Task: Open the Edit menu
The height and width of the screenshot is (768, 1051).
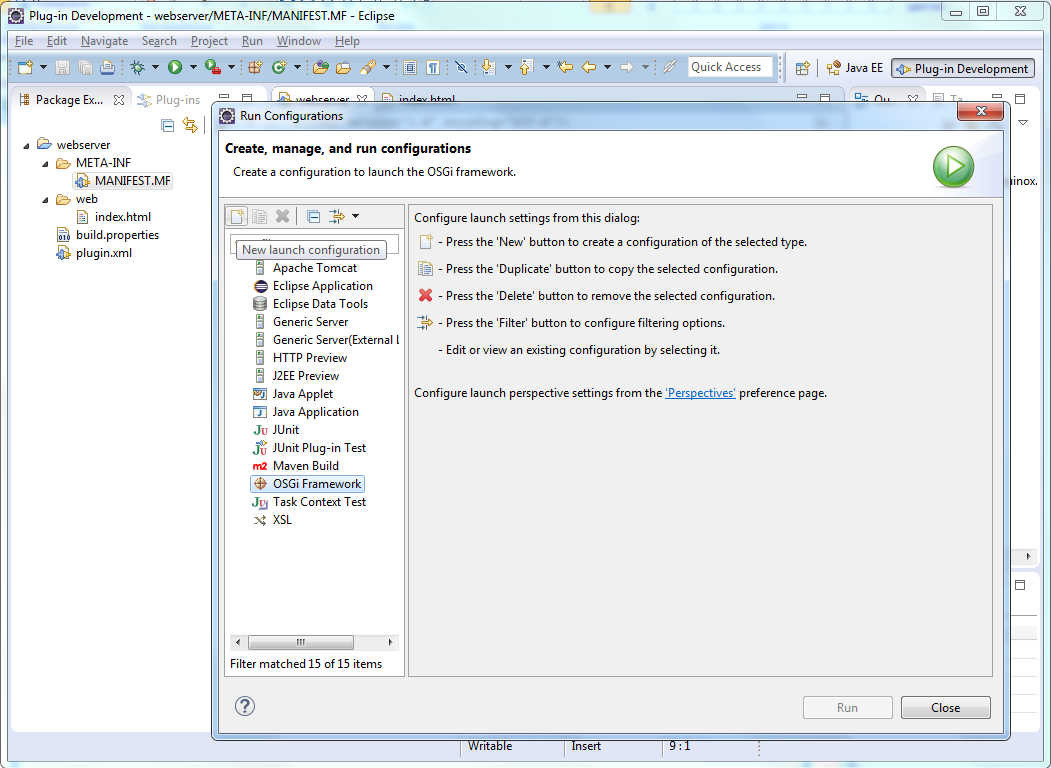Action: pos(56,41)
